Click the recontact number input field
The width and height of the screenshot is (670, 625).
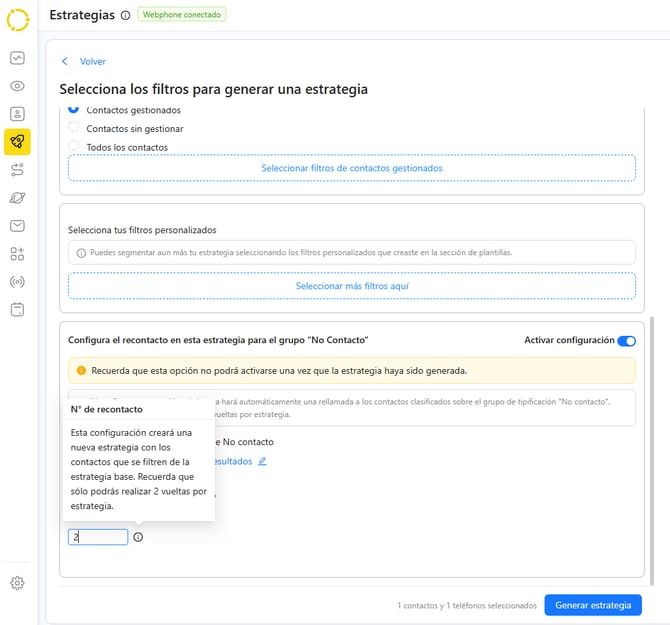(98, 537)
